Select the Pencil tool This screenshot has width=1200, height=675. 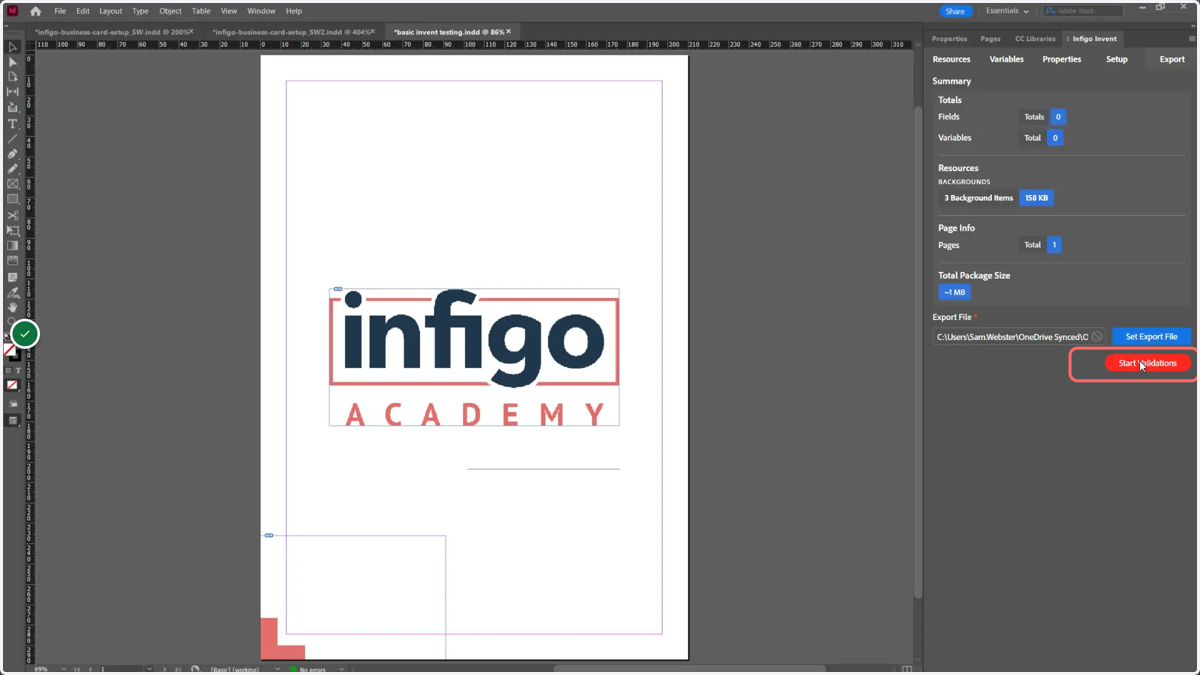(x=13, y=169)
